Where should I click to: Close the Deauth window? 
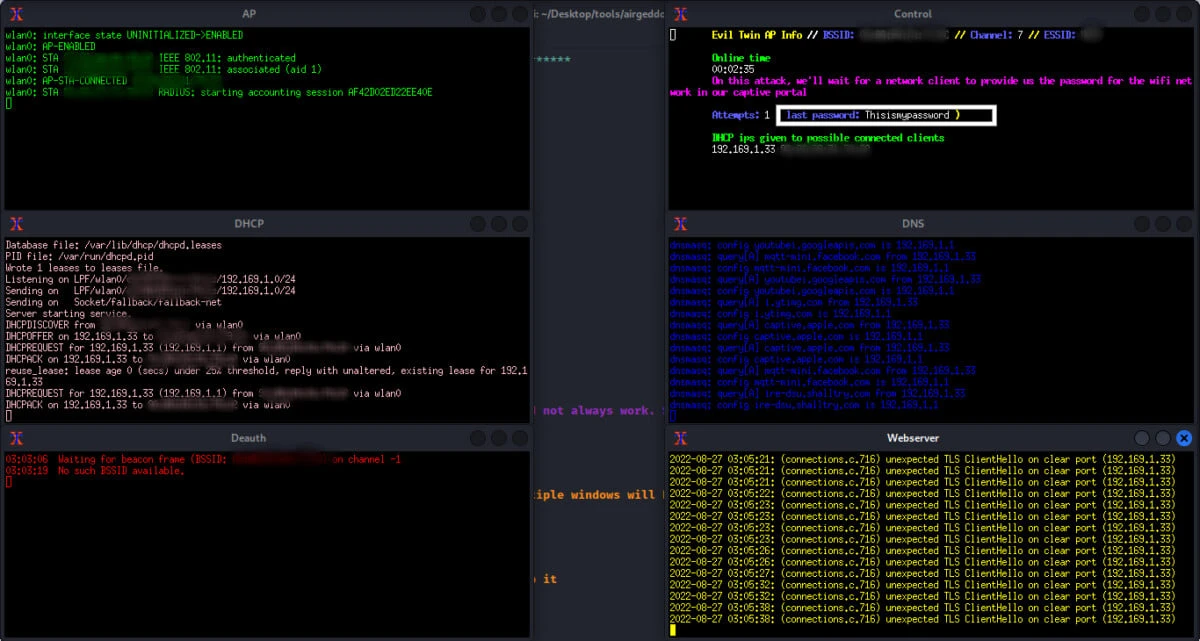(x=520, y=438)
